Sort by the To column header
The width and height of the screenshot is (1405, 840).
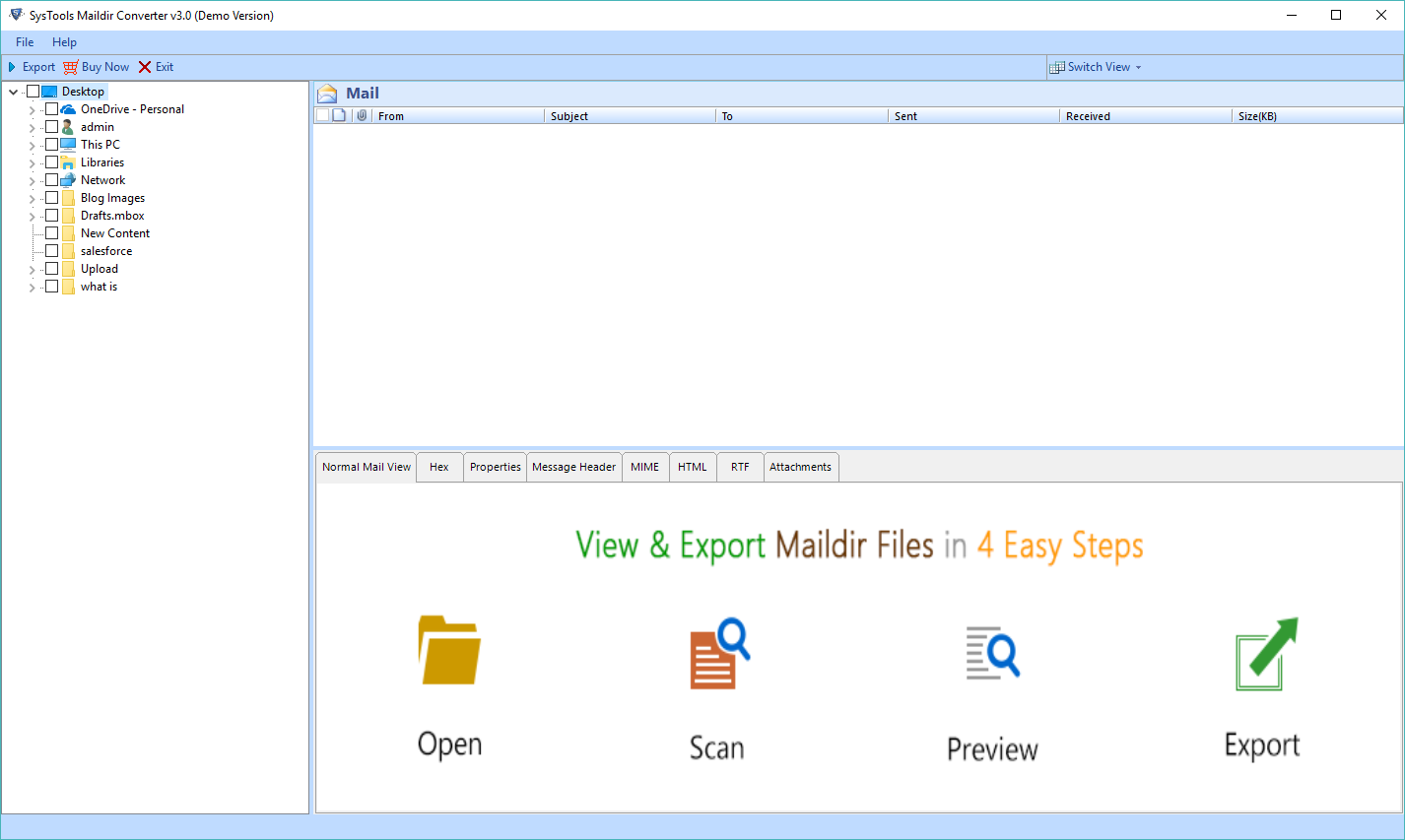pos(802,116)
